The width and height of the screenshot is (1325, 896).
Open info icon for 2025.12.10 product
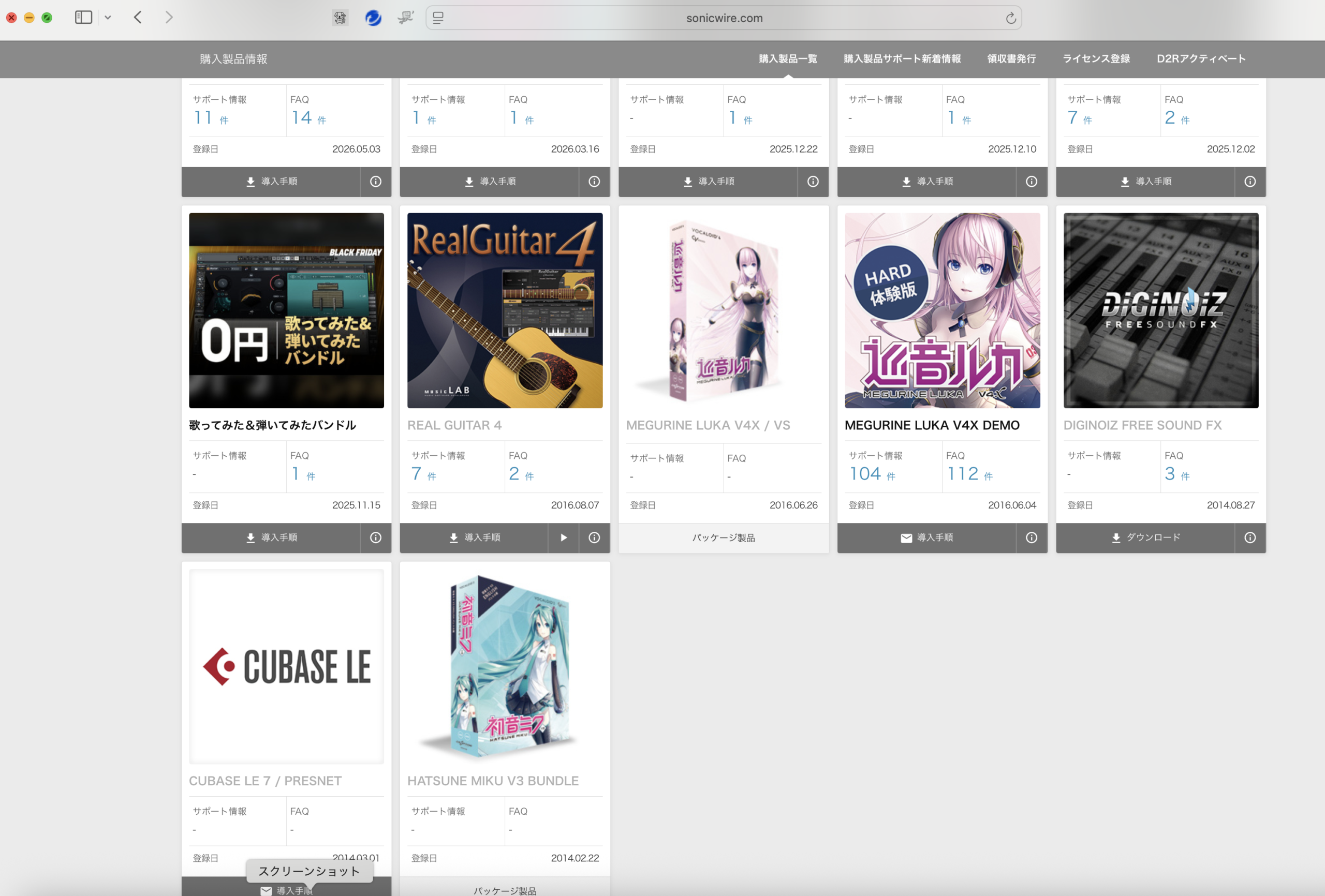1032,181
